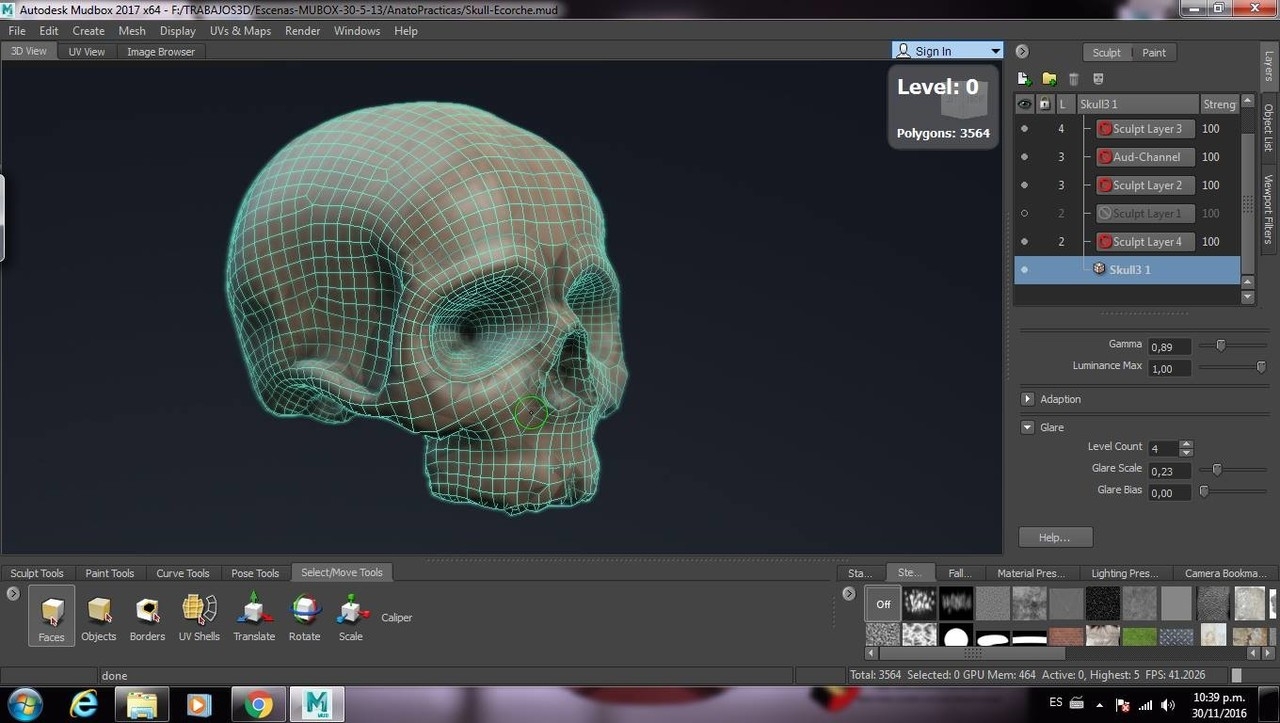
Task: Toggle visibility of Sculpt Layer 3
Action: click(1024, 129)
